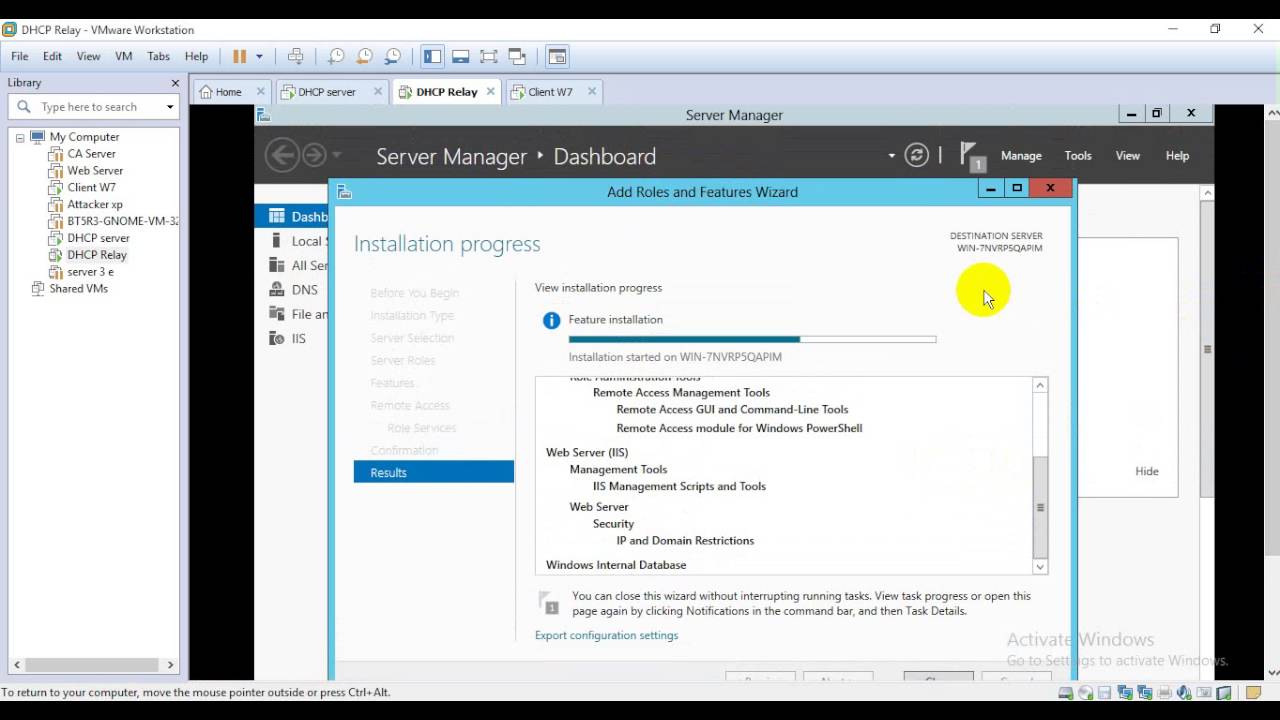
Task: Open the library search options dropdown
Action: pos(170,107)
